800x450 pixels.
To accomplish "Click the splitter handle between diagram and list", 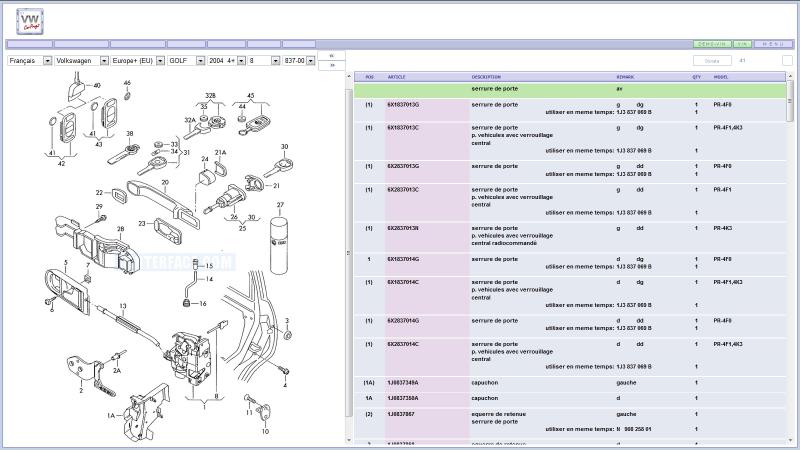I will [x=349, y=253].
